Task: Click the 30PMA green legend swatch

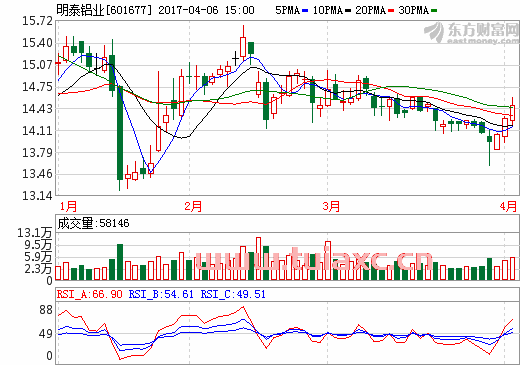Action: pyautogui.click(x=434, y=11)
